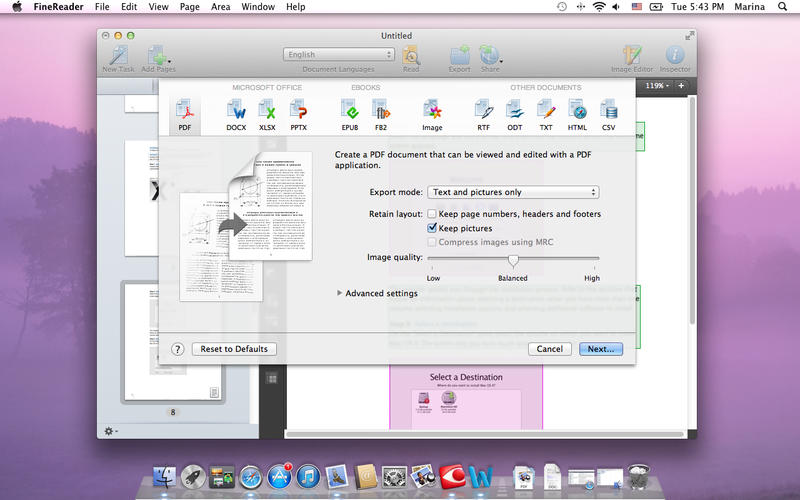Click the Add Pages toolbar icon

click(x=158, y=59)
